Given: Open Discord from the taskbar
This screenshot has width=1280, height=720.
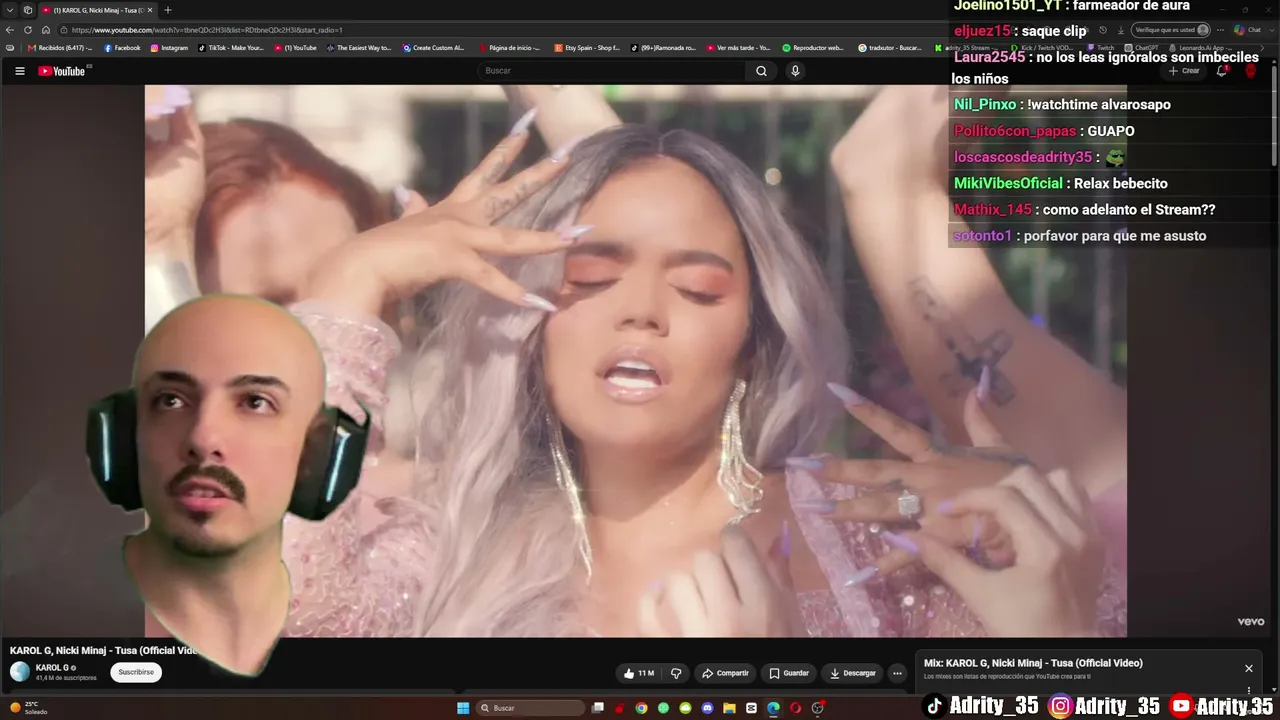Looking at the screenshot, I should [707, 708].
